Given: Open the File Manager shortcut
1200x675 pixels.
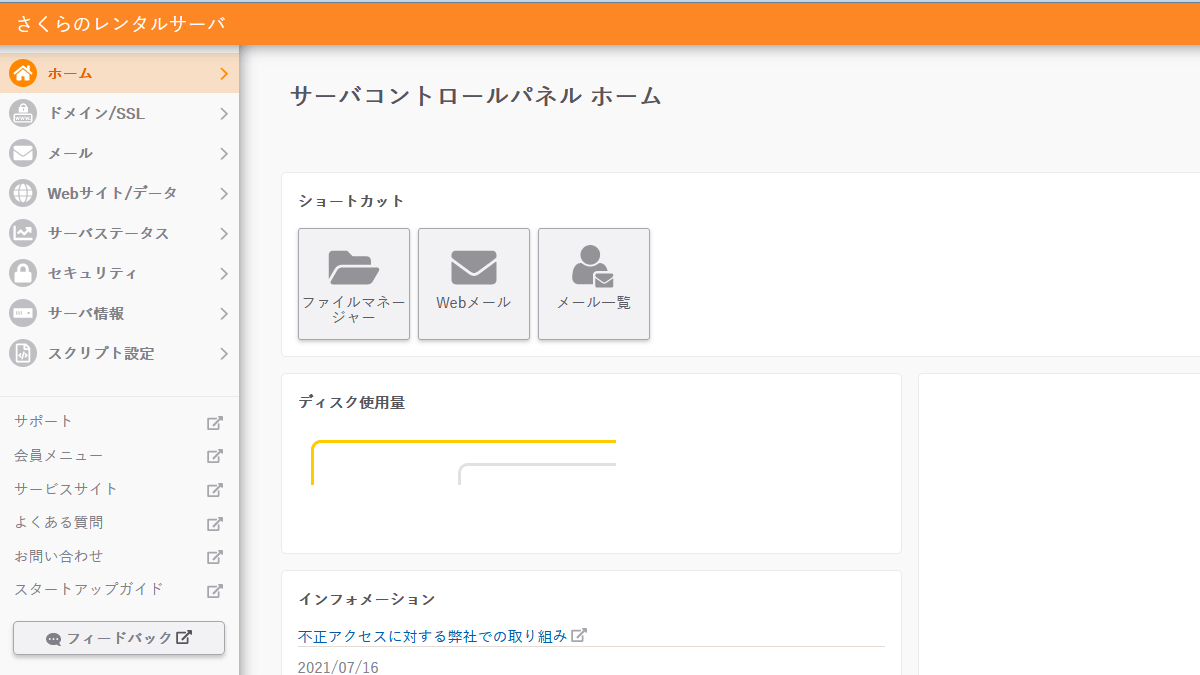Looking at the screenshot, I should (x=353, y=283).
